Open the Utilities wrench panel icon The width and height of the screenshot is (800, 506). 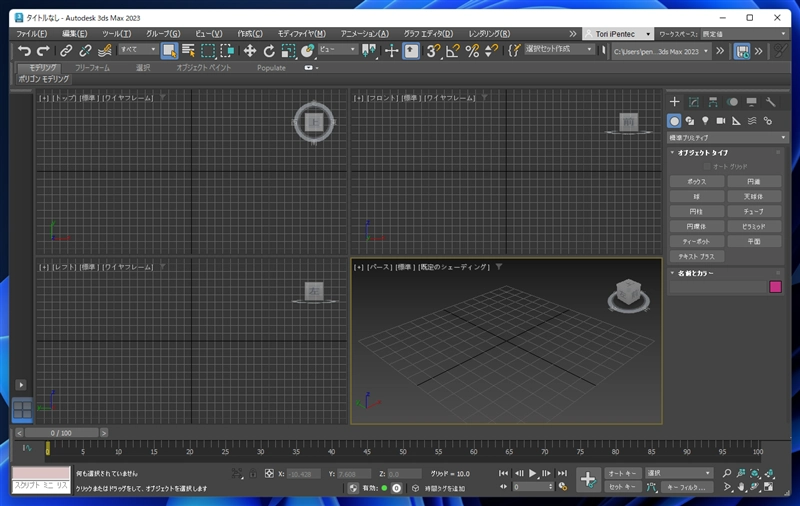770,102
